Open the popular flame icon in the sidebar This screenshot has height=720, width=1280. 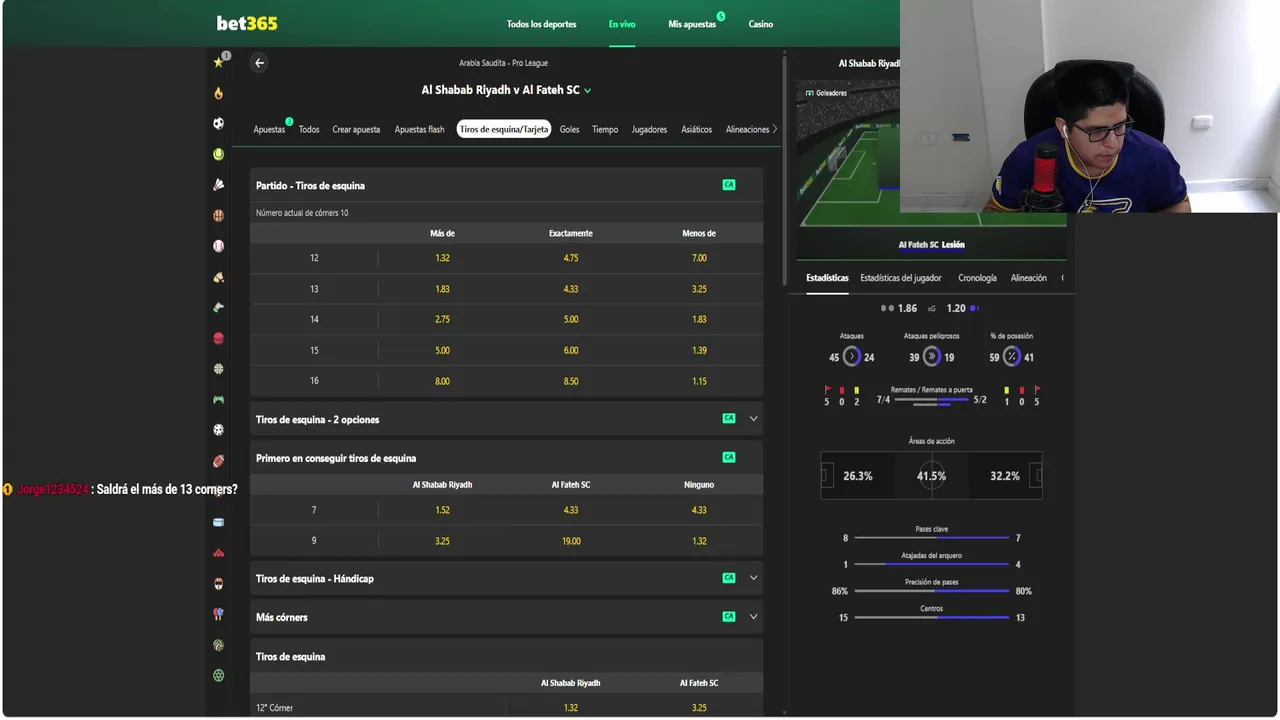coord(218,93)
